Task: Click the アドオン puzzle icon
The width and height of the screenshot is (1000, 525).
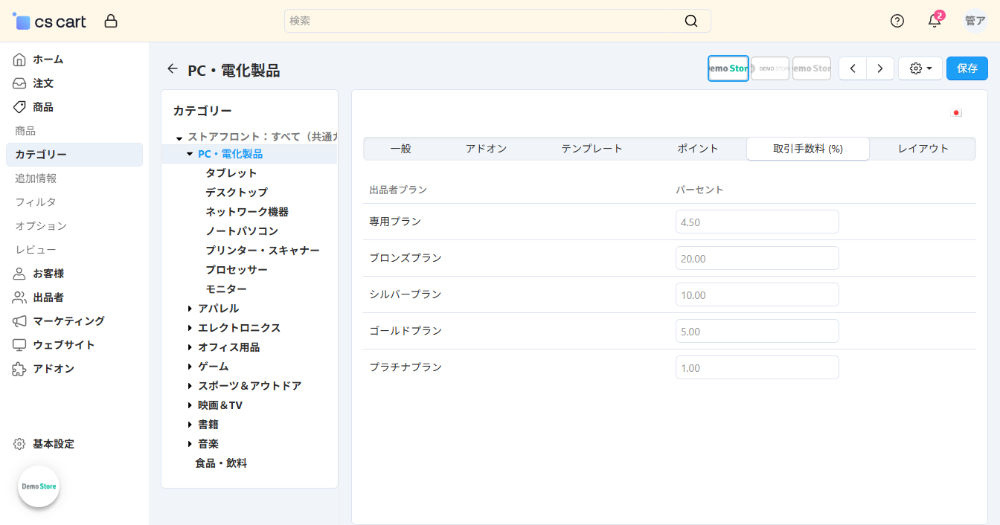Action: coord(19,369)
